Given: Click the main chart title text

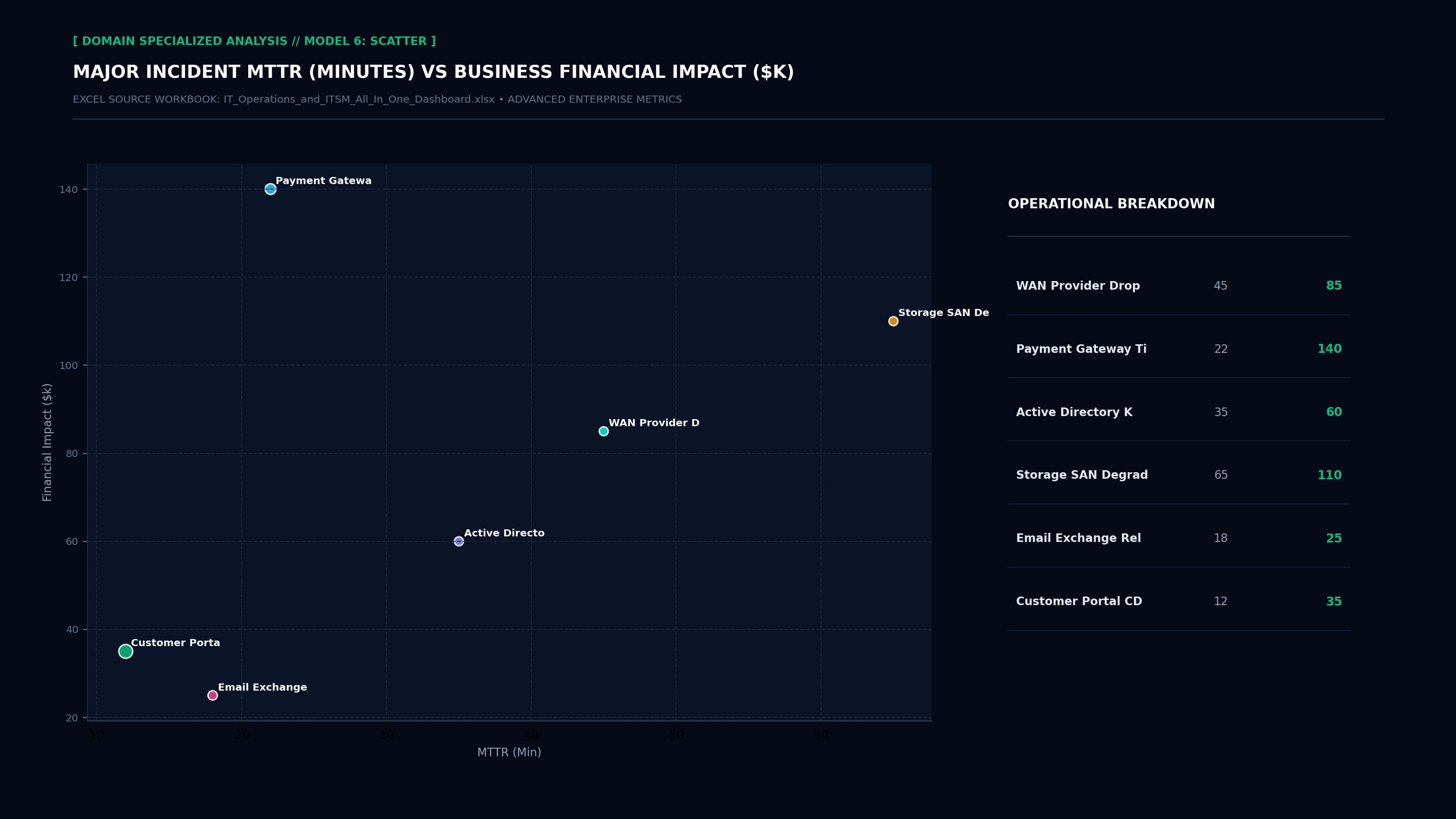Looking at the screenshot, I should [x=434, y=72].
